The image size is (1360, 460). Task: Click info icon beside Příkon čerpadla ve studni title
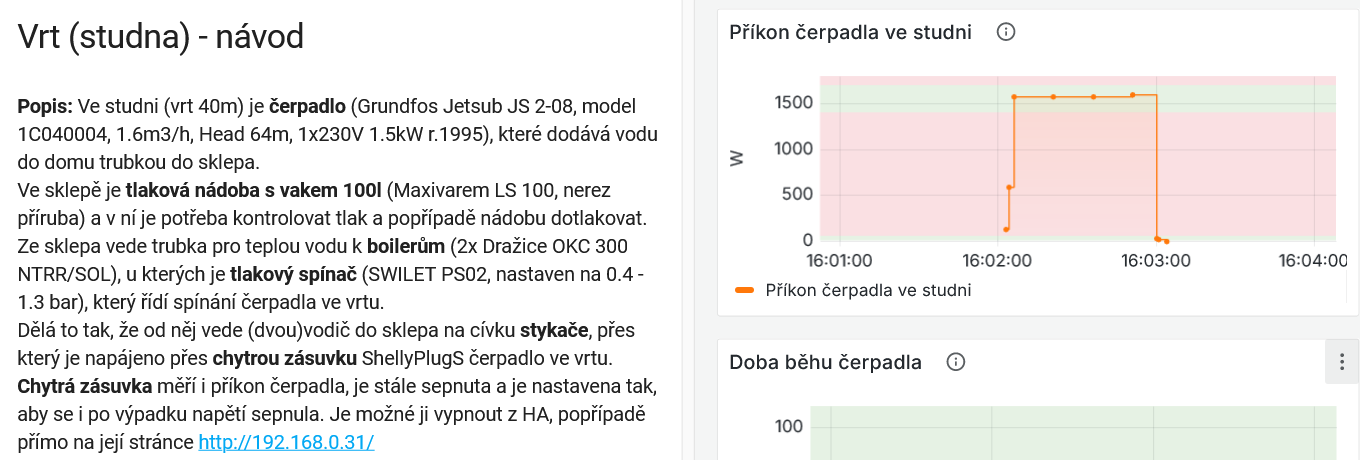pyautogui.click(x=1007, y=32)
